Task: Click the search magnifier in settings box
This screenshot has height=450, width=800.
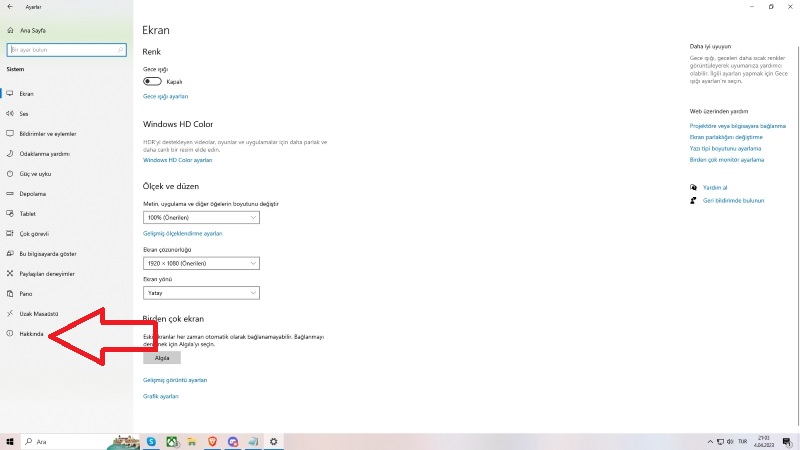Action: point(120,50)
